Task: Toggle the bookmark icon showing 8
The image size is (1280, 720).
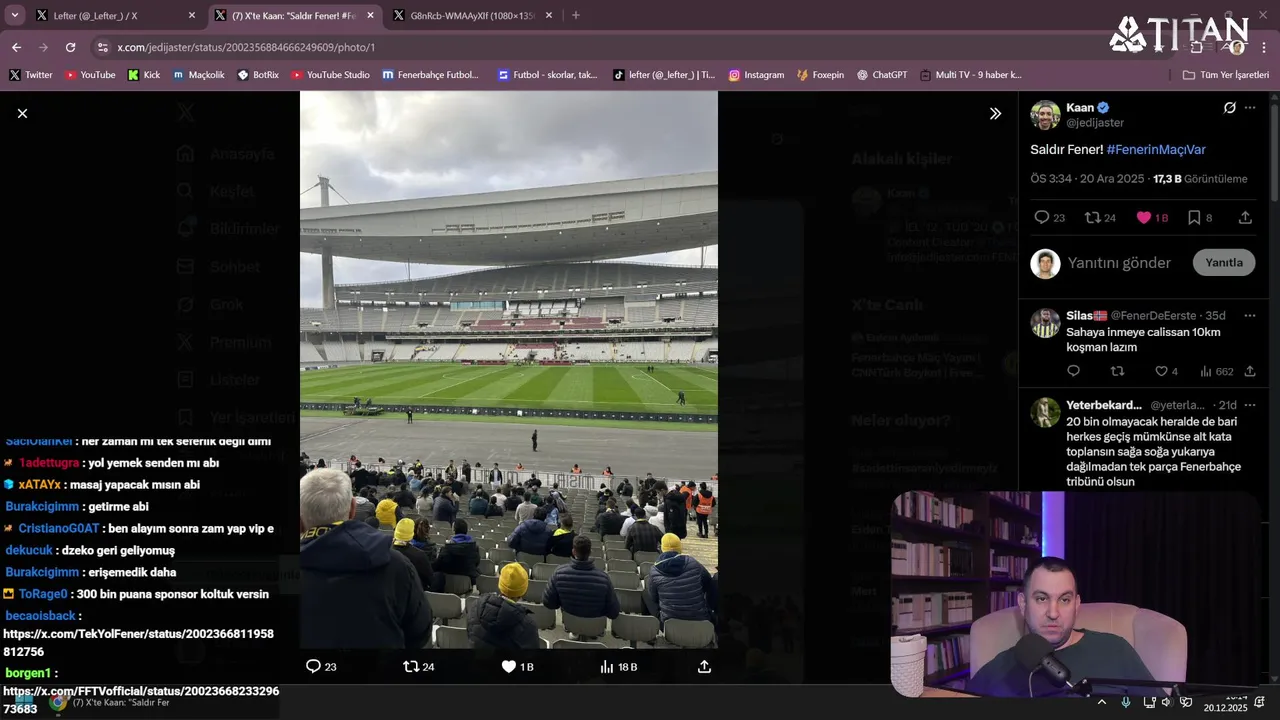Action: coord(1199,217)
